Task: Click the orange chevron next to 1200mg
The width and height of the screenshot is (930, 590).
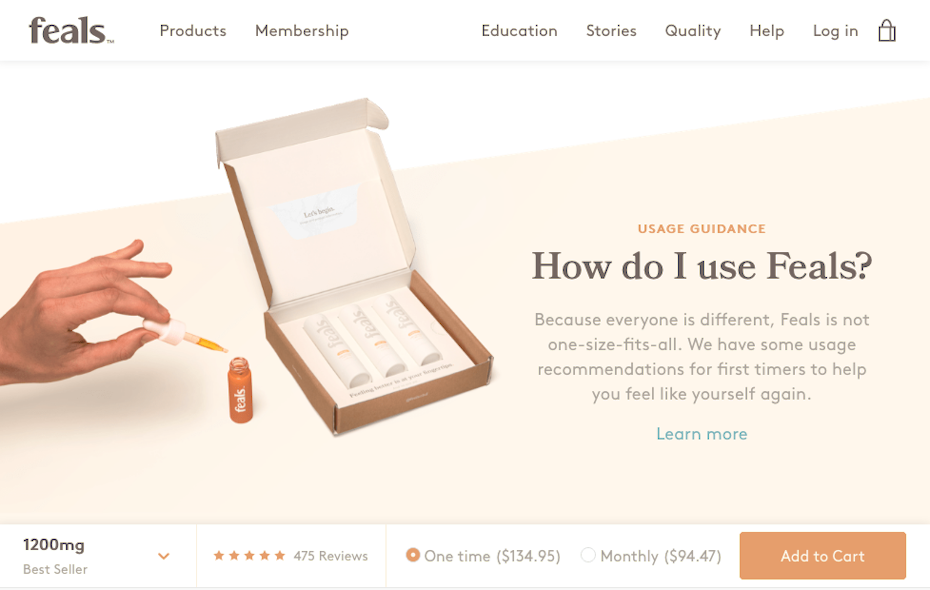Action: [x=164, y=556]
